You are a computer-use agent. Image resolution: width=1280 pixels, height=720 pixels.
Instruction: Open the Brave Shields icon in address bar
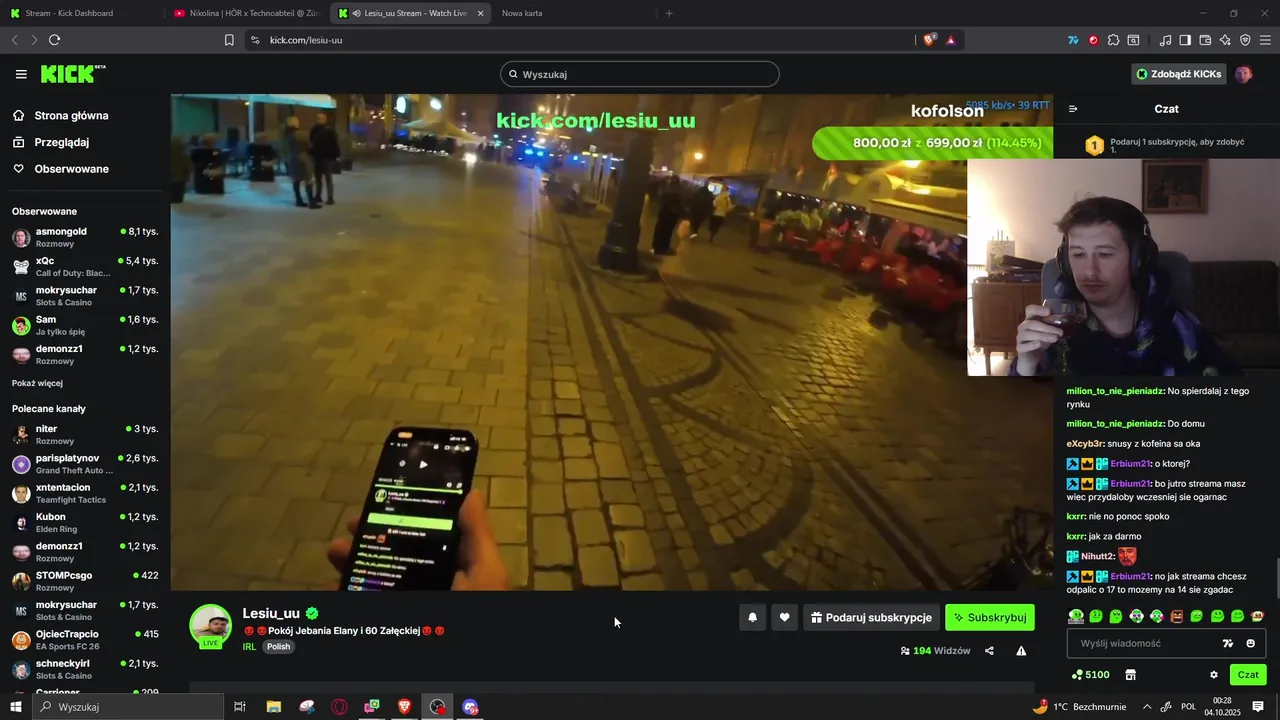(929, 40)
